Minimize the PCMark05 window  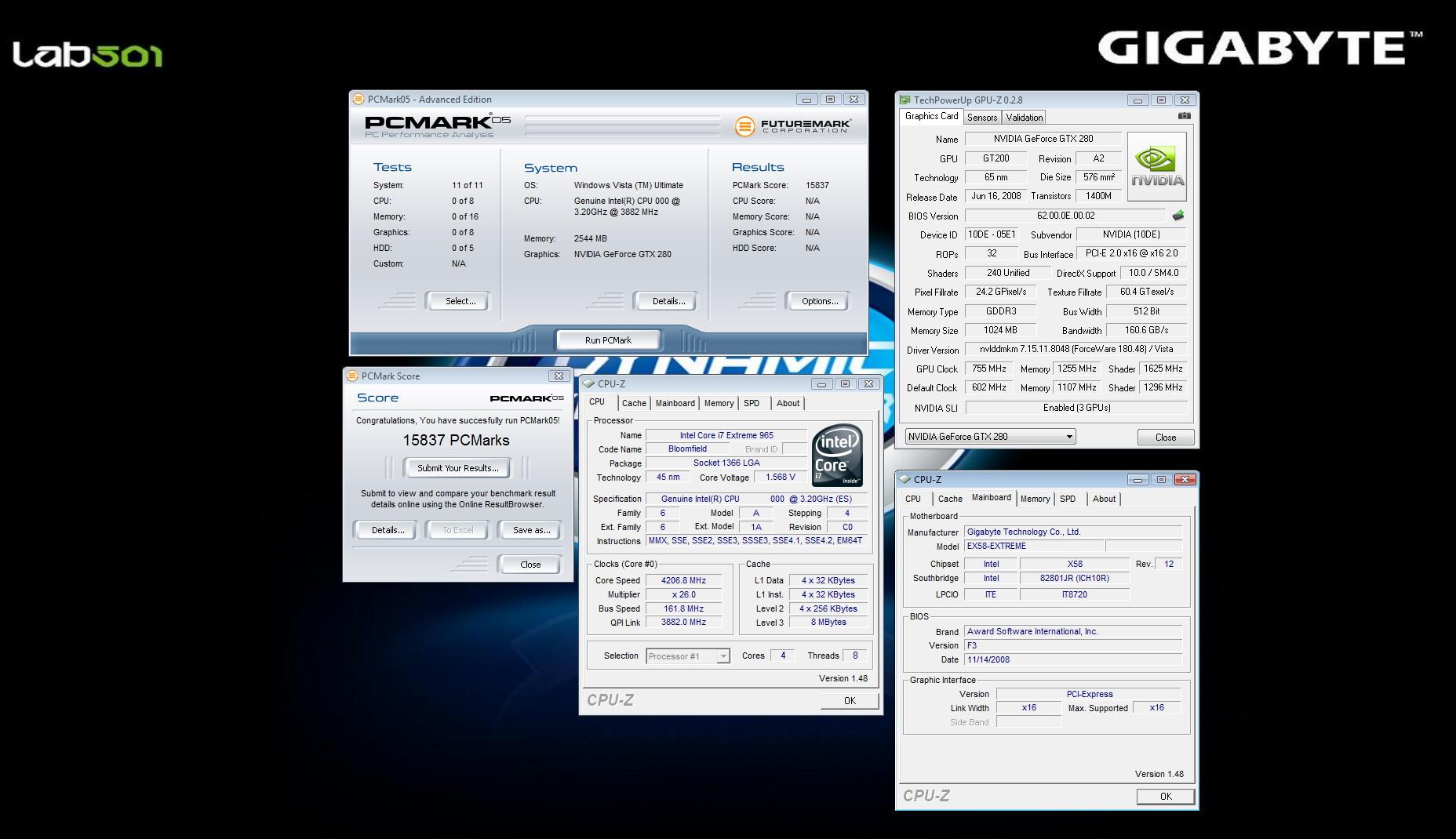(x=806, y=100)
